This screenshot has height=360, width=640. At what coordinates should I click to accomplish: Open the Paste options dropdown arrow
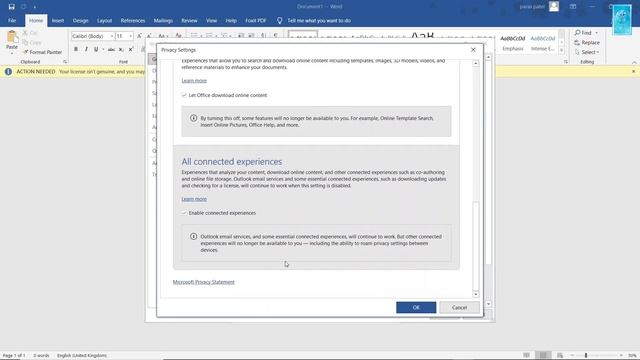[12, 53]
